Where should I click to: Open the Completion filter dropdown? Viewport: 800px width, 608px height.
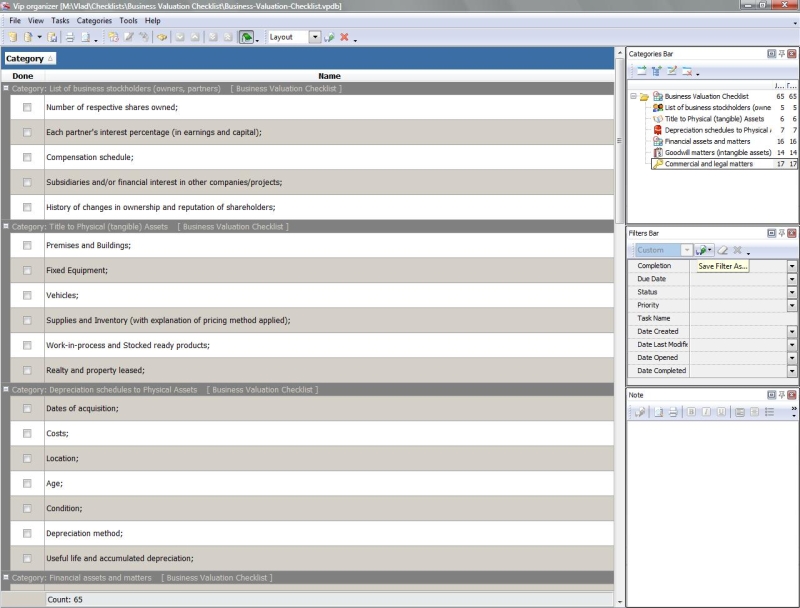(792, 266)
